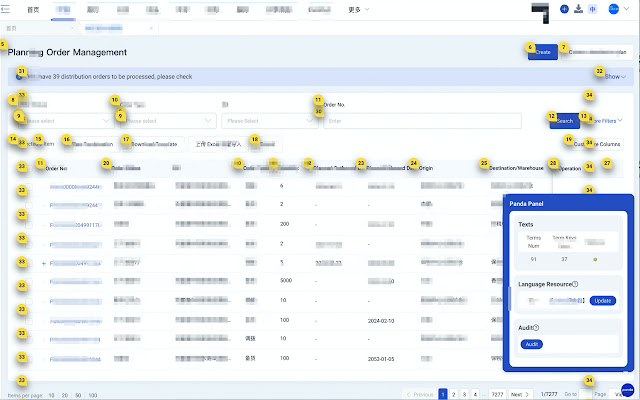Set items per page to 50
640x400 pixels.
(78, 395)
